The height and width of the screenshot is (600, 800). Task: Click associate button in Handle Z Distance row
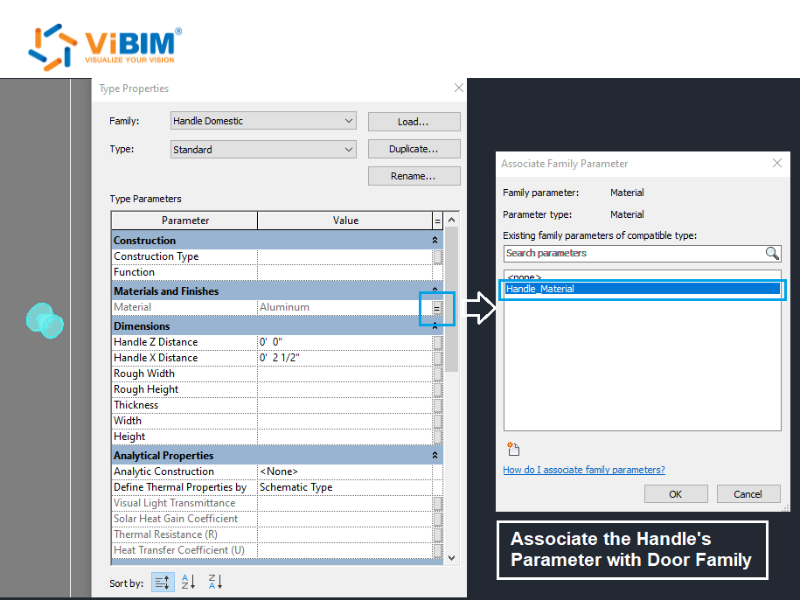tap(437, 342)
